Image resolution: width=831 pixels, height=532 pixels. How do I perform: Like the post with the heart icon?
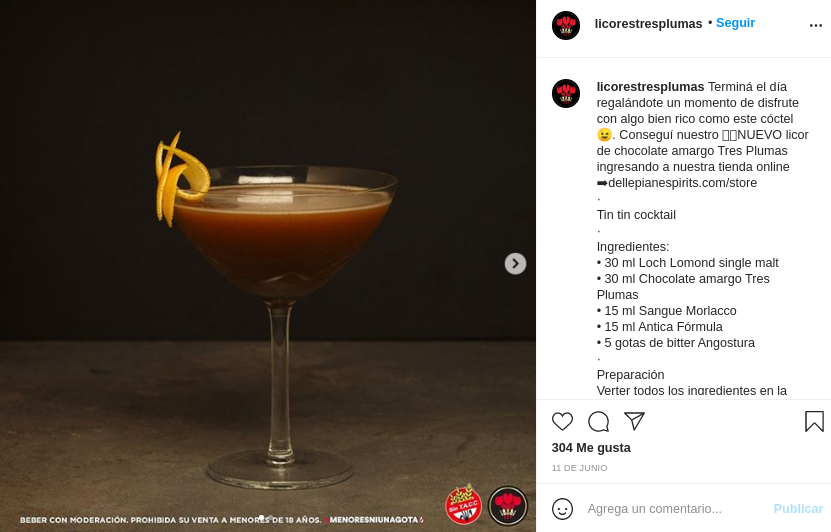click(562, 422)
